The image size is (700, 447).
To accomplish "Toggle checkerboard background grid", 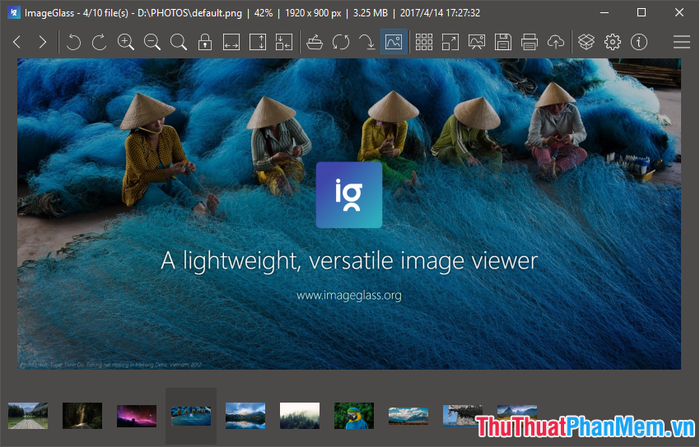I will pyautogui.click(x=424, y=42).
